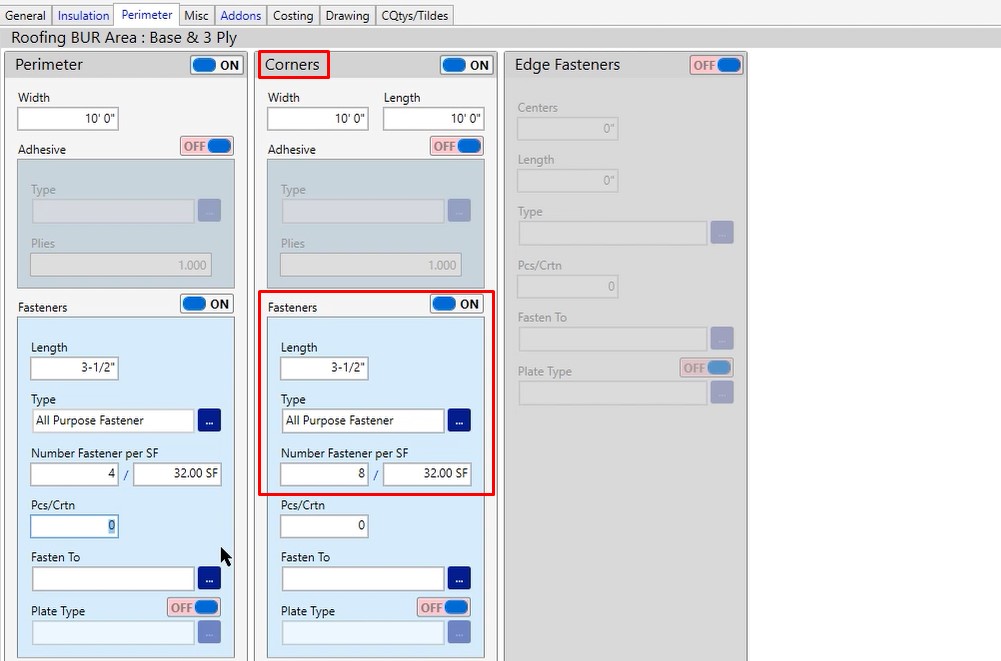The height and width of the screenshot is (661, 1001).
Task: Open the Costing tab
Action: click(x=293, y=15)
